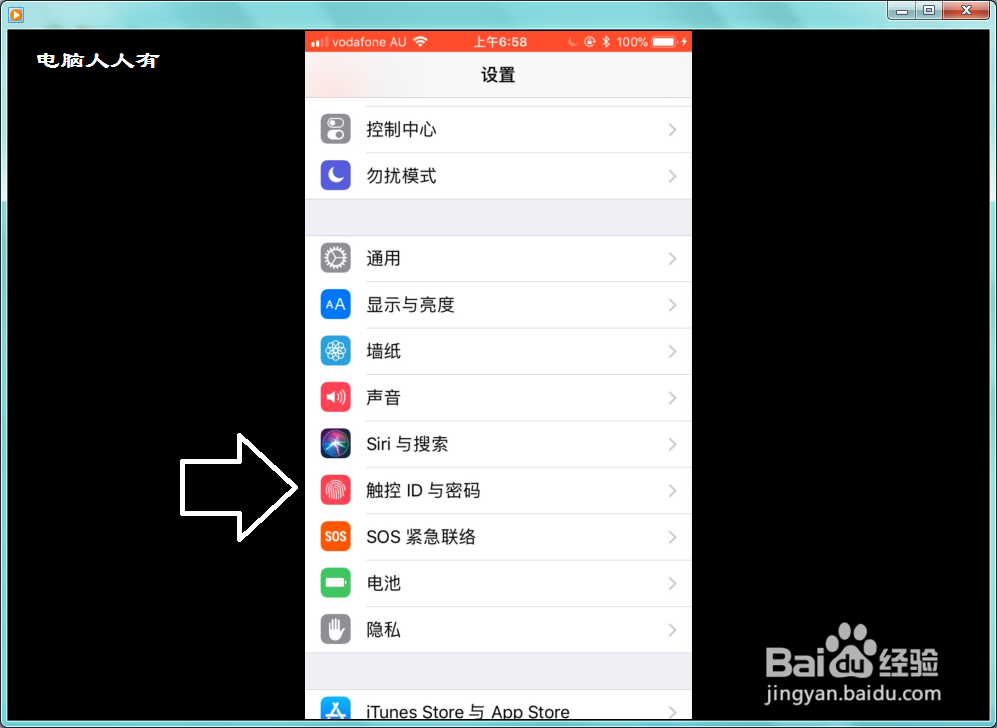Image resolution: width=997 pixels, height=728 pixels.
Task: Open the green 电池 battery icon
Action: click(335, 583)
